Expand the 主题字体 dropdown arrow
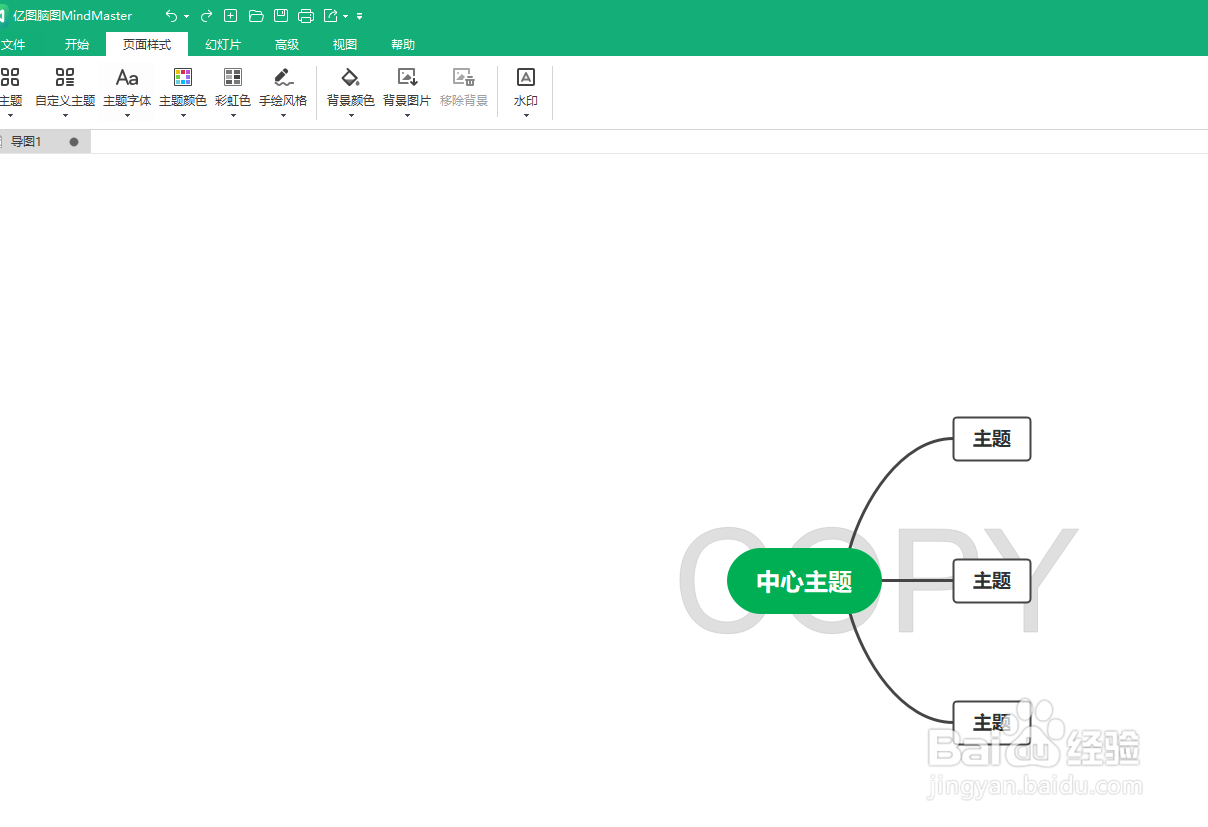 (127, 115)
